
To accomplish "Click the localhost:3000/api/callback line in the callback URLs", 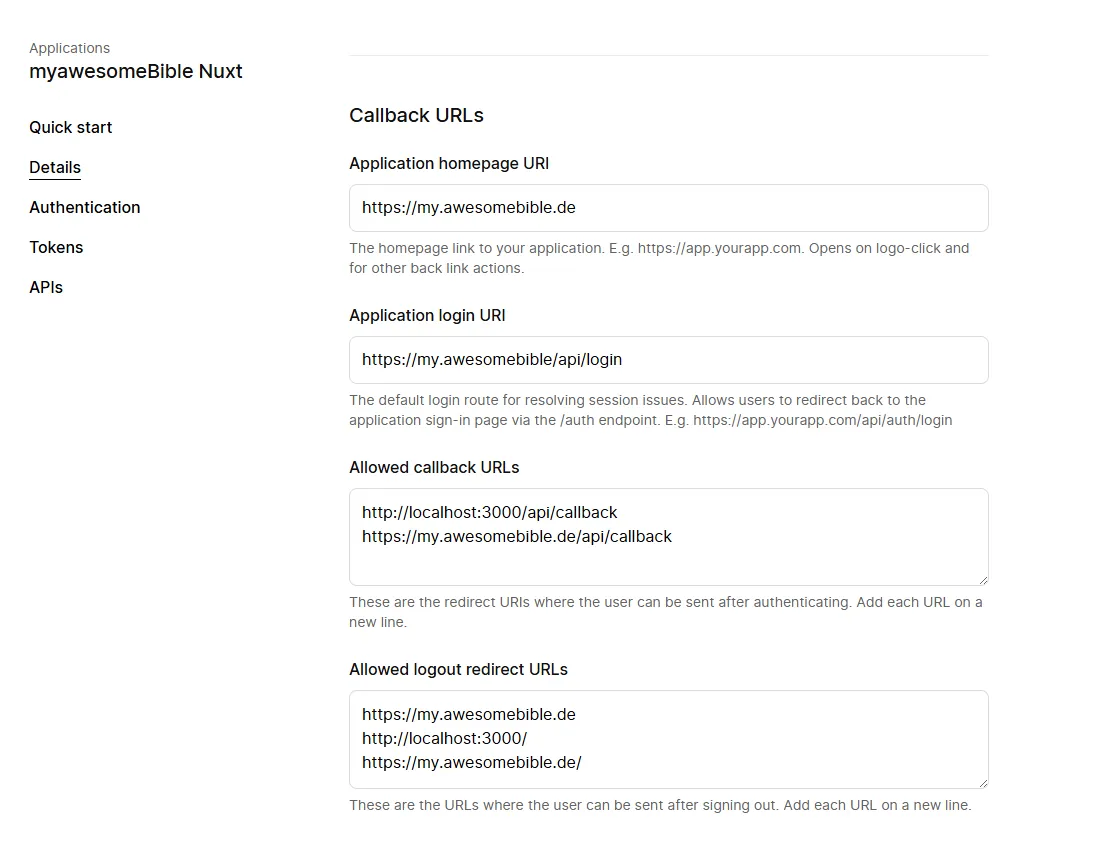I will (490, 513).
